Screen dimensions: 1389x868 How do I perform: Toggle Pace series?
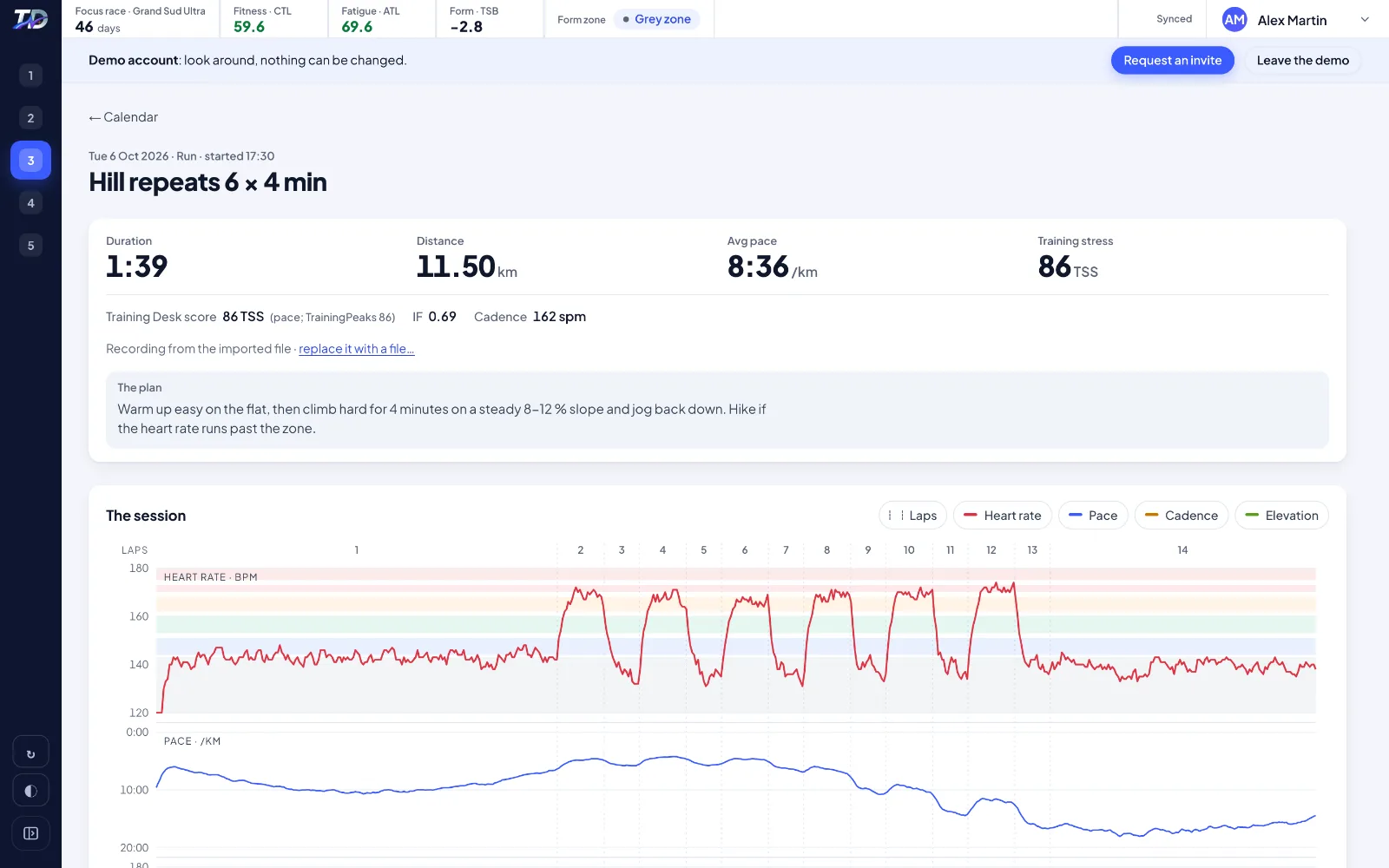1093,516
